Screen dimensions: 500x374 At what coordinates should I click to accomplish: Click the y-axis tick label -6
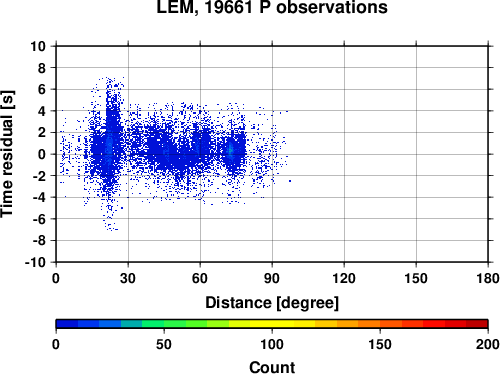[x=39, y=219]
